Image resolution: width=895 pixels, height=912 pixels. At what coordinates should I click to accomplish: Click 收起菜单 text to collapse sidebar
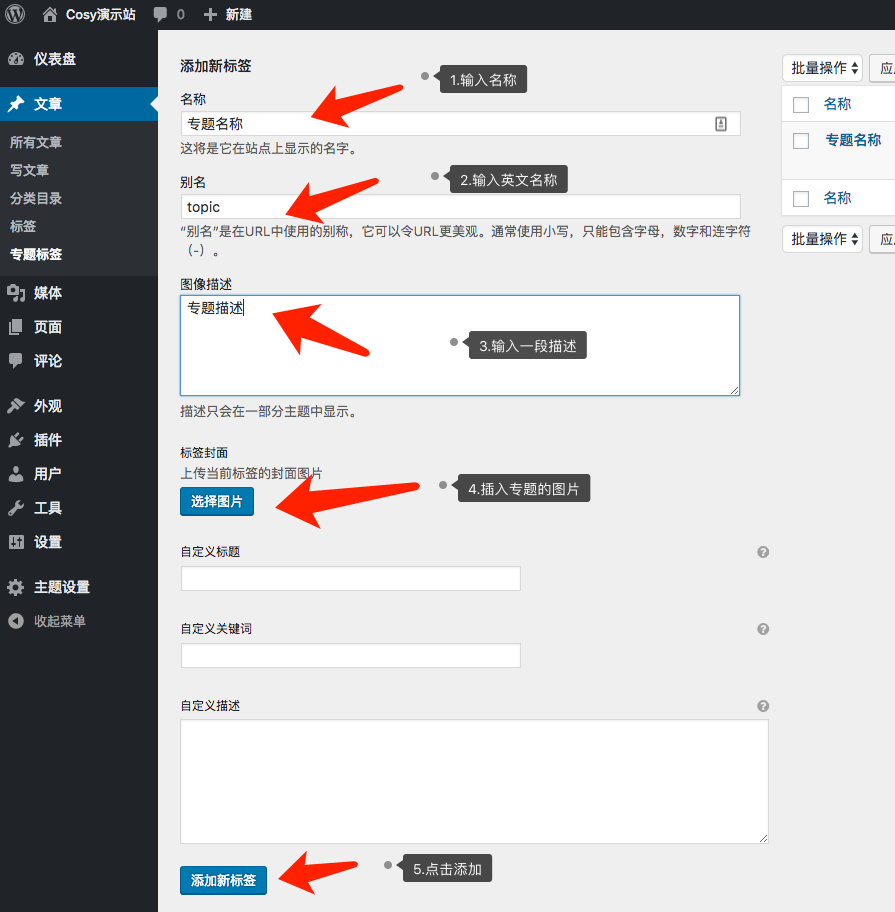point(59,621)
